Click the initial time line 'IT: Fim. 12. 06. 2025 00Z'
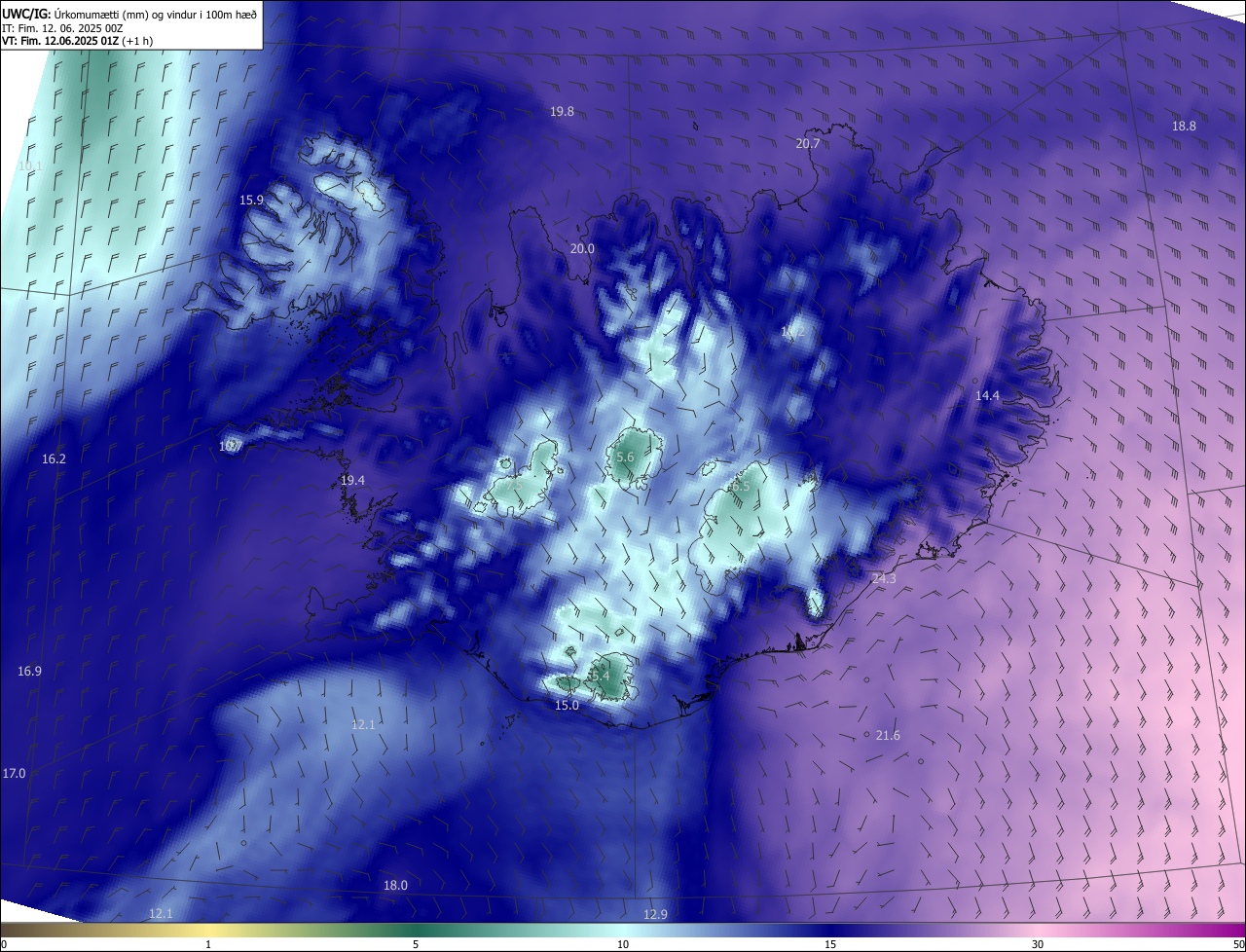The width and height of the screenshot is (1246, 952). pos(61,28)
